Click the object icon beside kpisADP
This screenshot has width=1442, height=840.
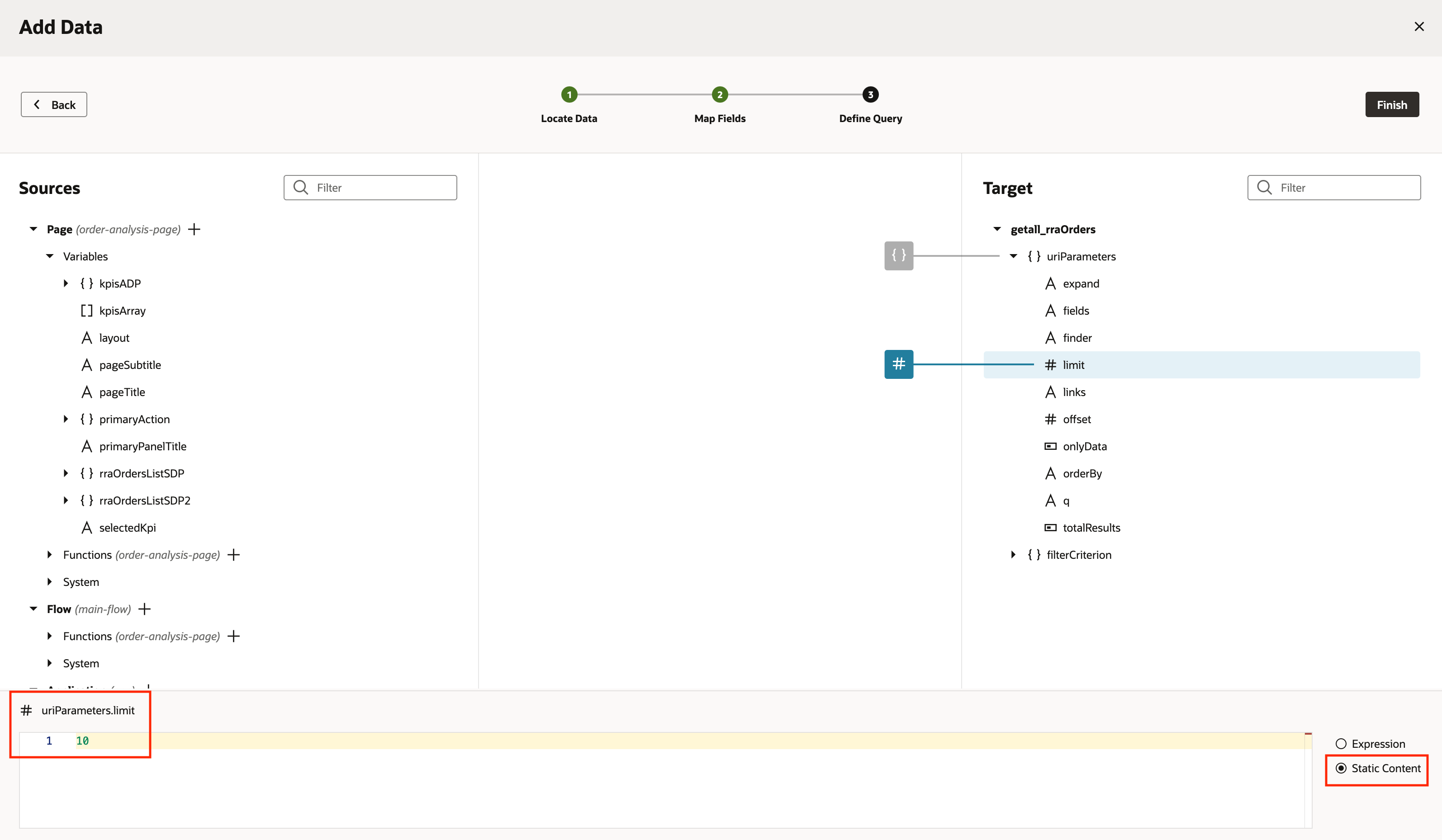coord(86,283)
